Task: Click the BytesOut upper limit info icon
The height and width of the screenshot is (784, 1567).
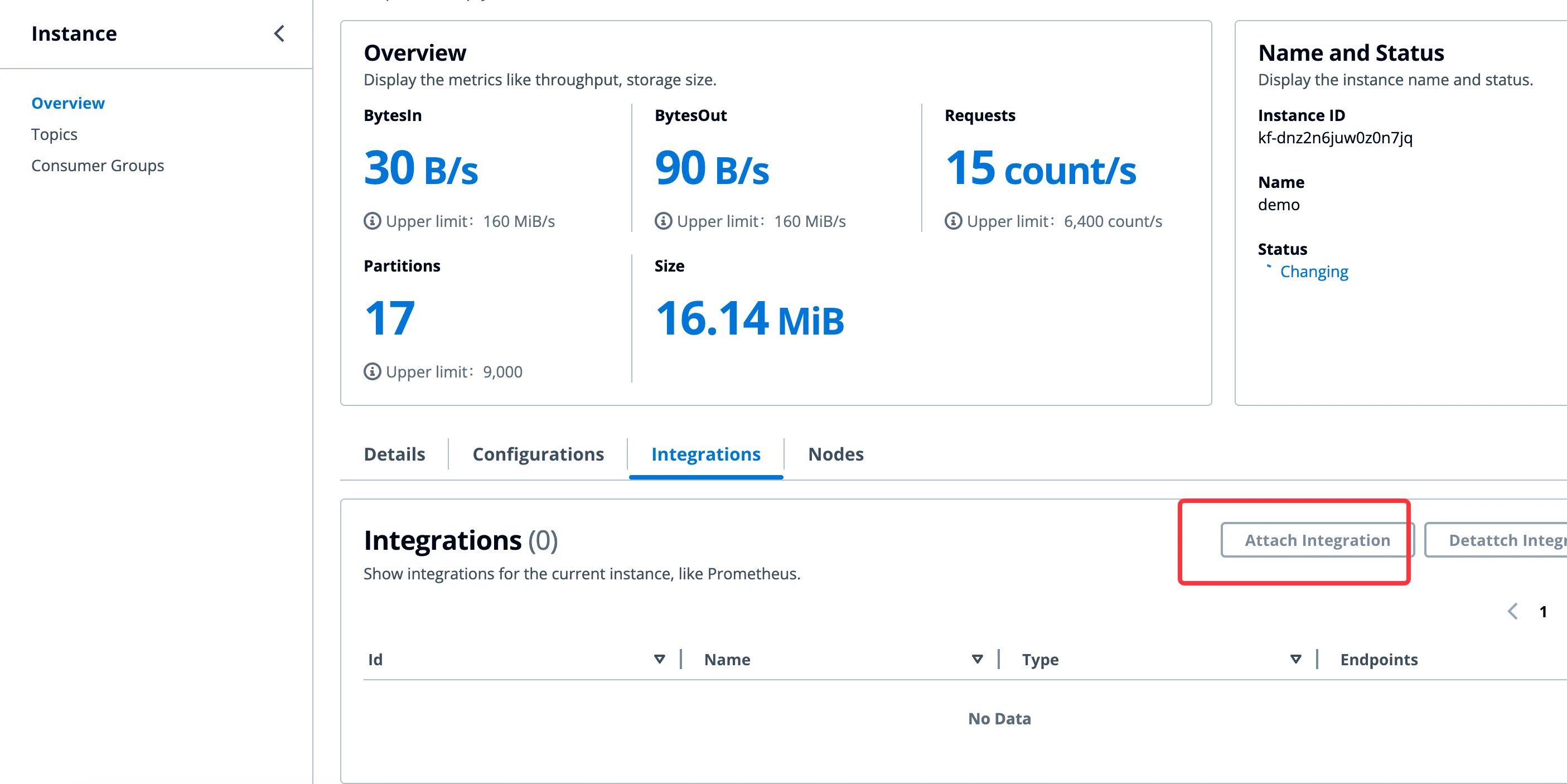Action: [663, 221]
